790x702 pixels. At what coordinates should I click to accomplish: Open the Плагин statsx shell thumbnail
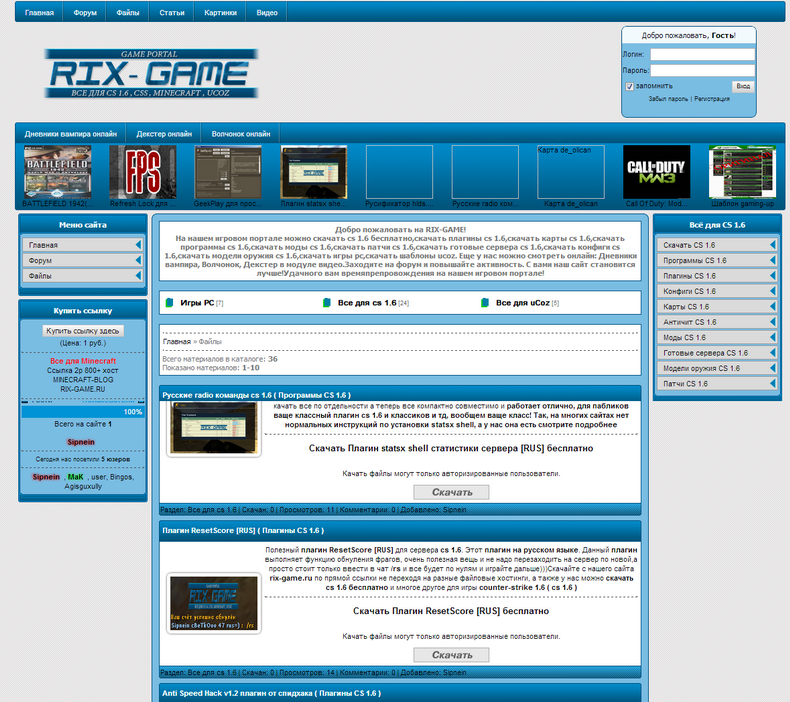[x=313, y=172]
